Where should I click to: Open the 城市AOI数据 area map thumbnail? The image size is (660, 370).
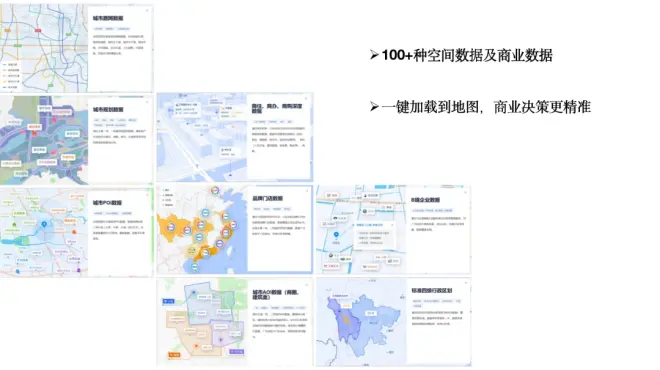point(202,322)
